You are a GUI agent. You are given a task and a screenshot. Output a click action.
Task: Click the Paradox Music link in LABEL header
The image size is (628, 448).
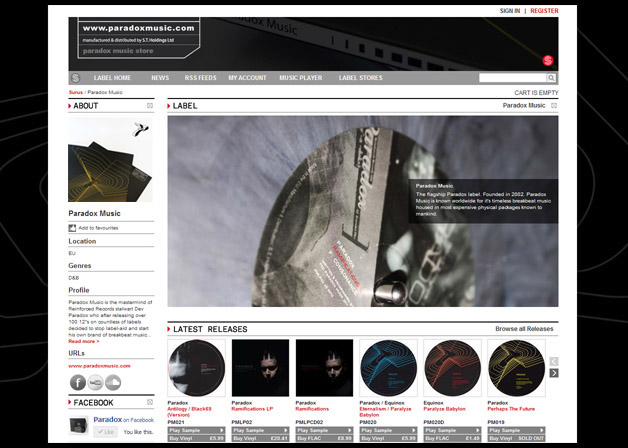click(x=524, y=105)
